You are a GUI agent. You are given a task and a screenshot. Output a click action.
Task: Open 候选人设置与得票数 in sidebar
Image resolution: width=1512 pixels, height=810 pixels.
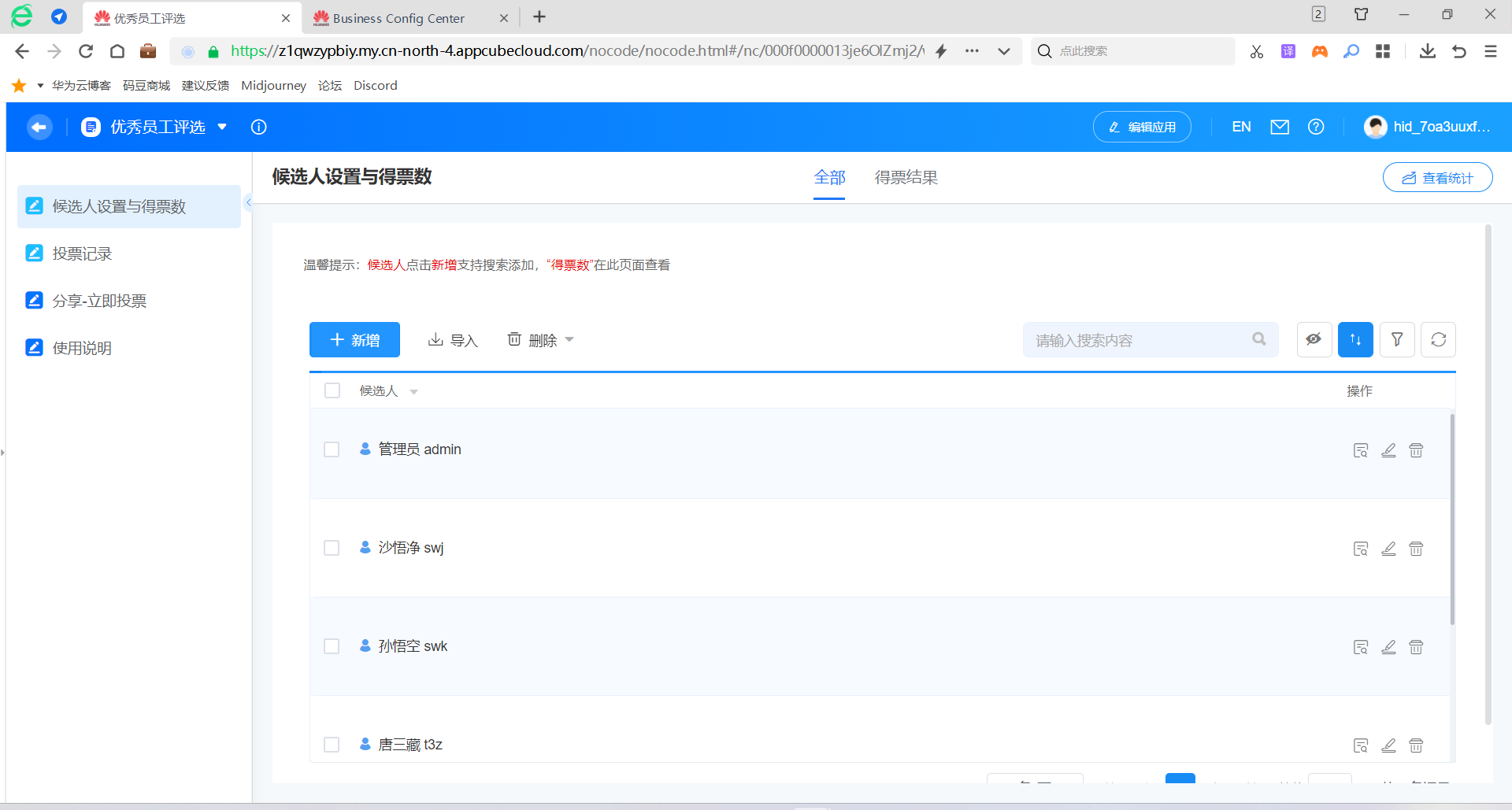click(129, 206)
